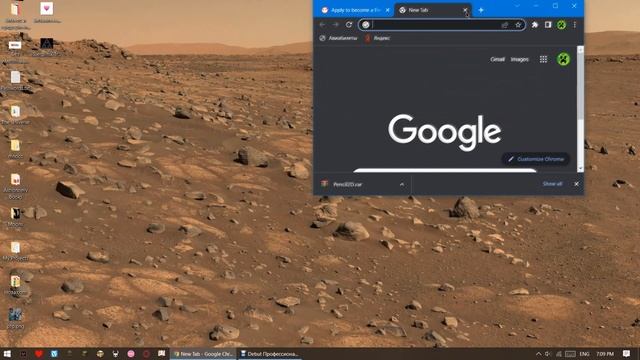Select the Astronomy Books desktop icon
The image size is (640, 360).
(16, 186)
